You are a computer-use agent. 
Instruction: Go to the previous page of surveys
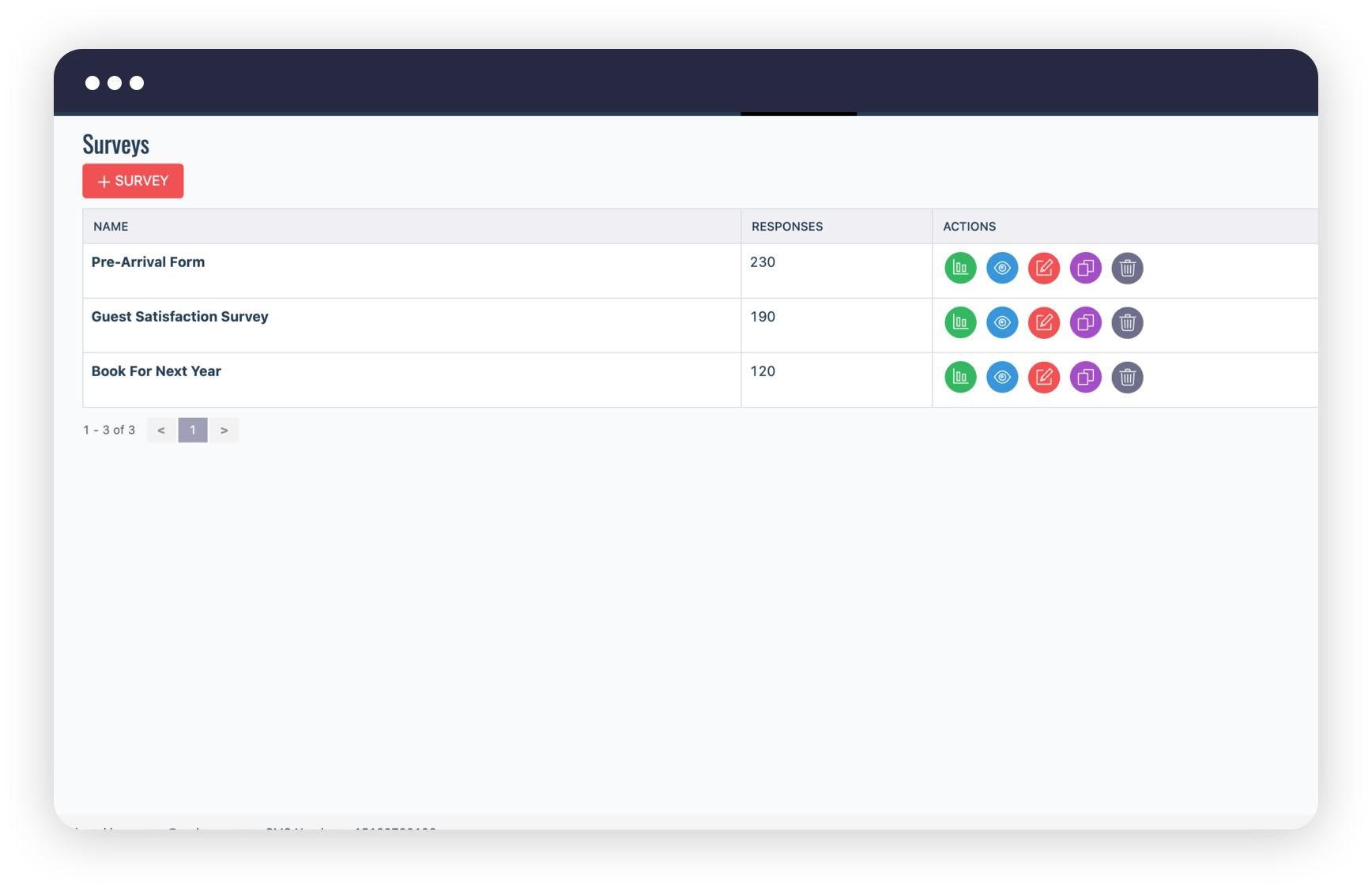(x=161, y=430)
